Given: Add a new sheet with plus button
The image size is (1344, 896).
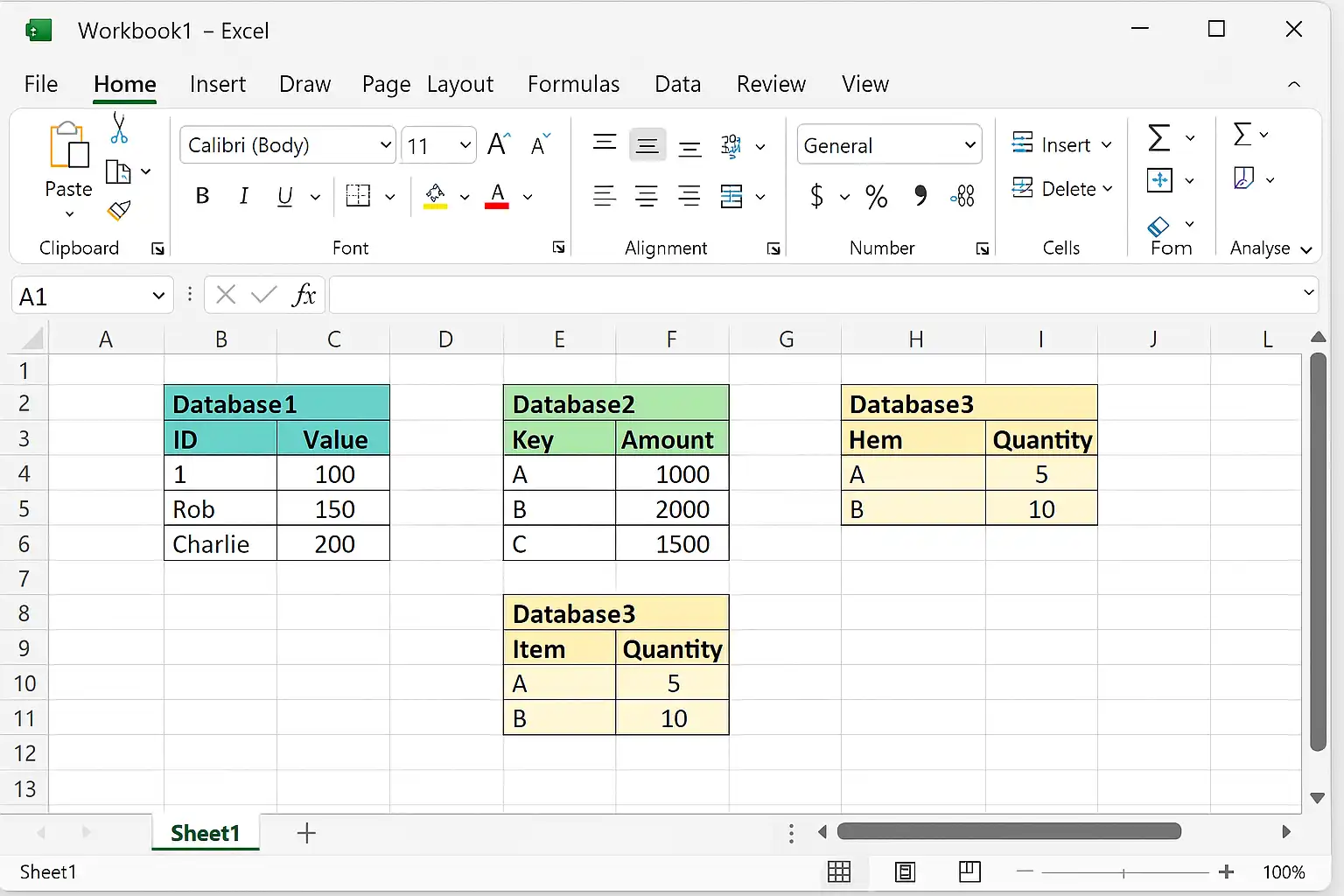Looking at the screenshot, I should [306, 833].
